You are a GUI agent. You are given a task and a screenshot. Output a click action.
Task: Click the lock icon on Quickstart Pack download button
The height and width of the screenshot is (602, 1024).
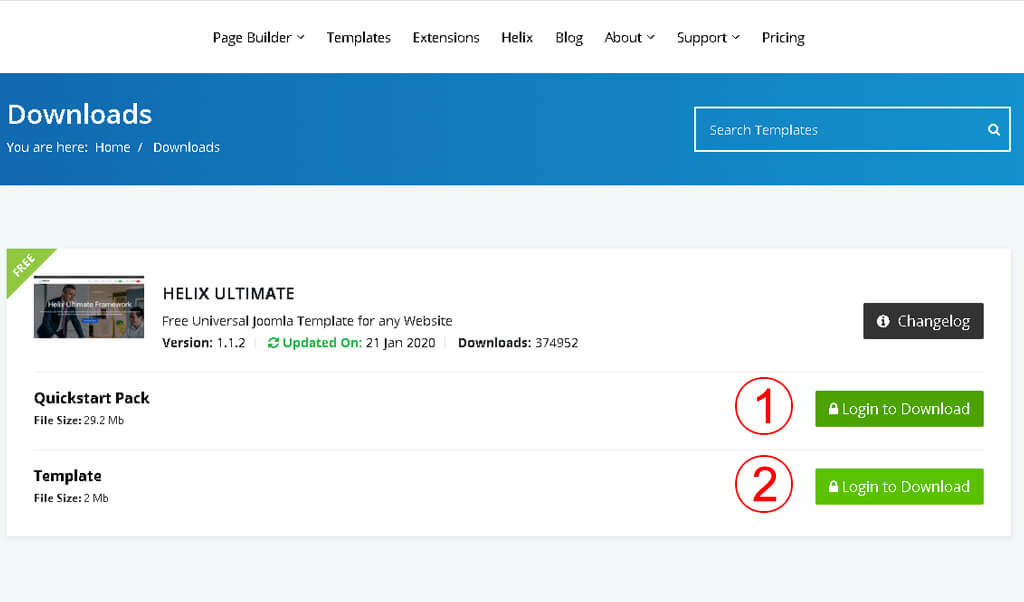tap(833, 409)
